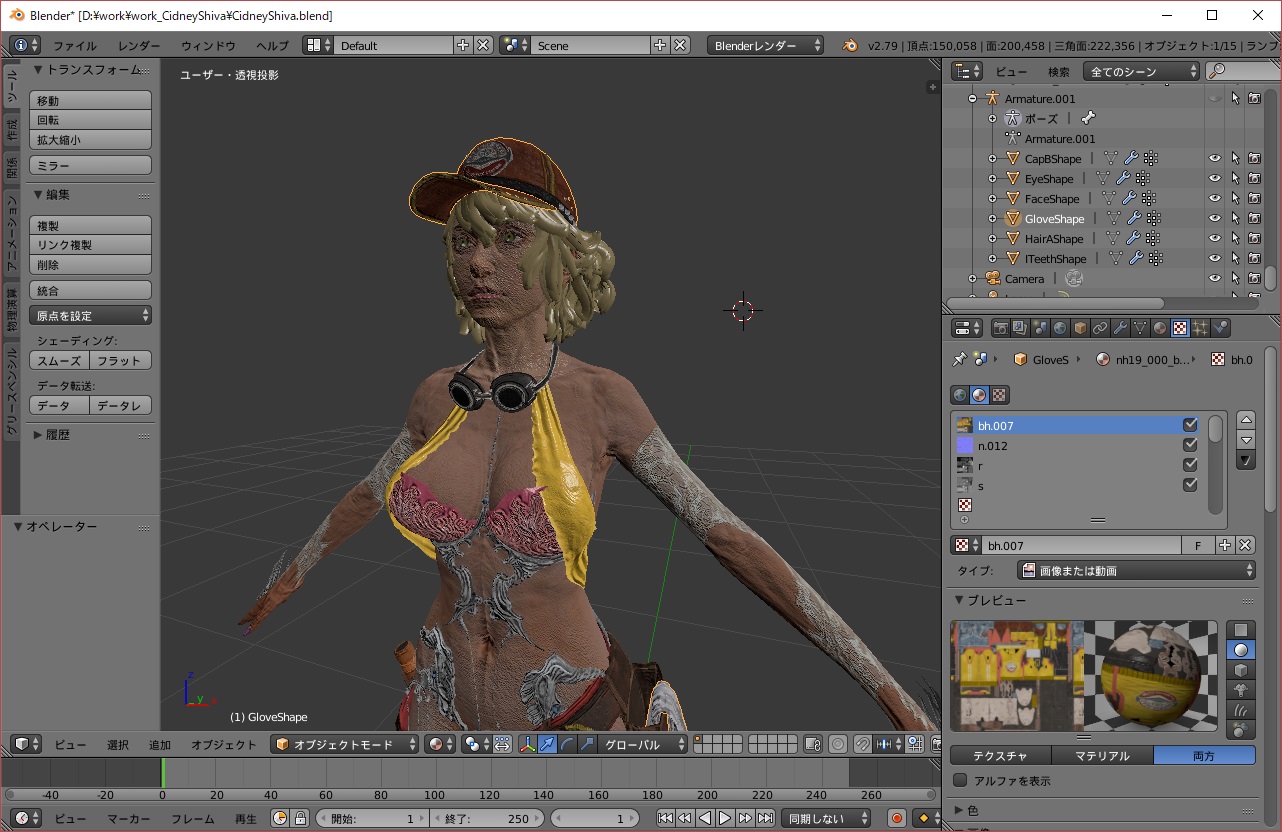1282x832 pixels.
Task: Click the スムーズ shading button
Action: pos(59,360)
